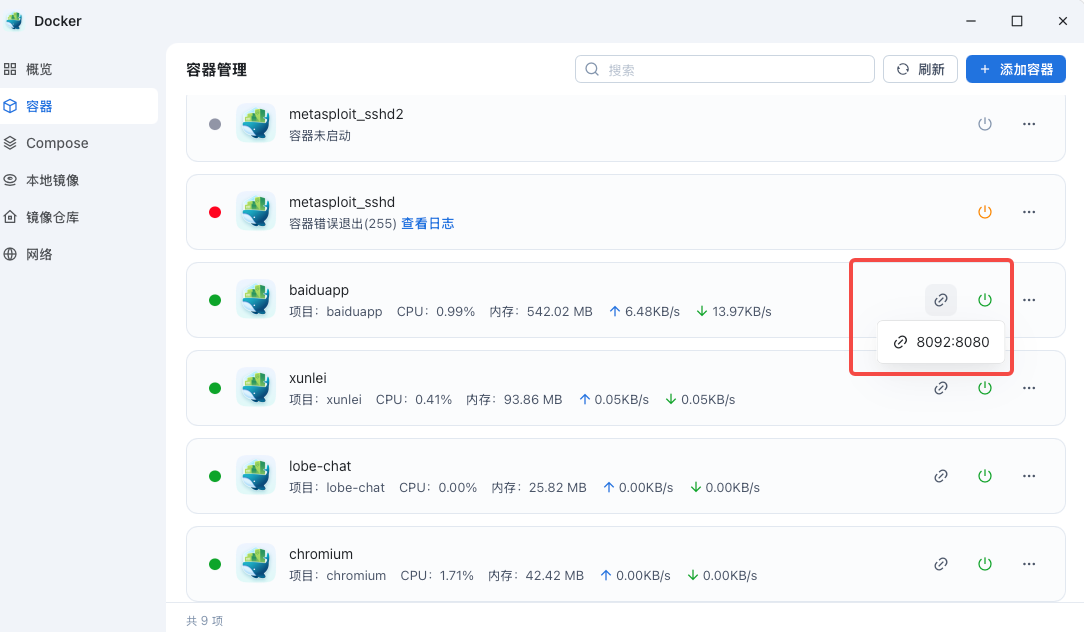The height and width of the screenshot is (632, 1084).
Task: Click baiduapp memory value 542.02 MB
Action: [559, 312]
